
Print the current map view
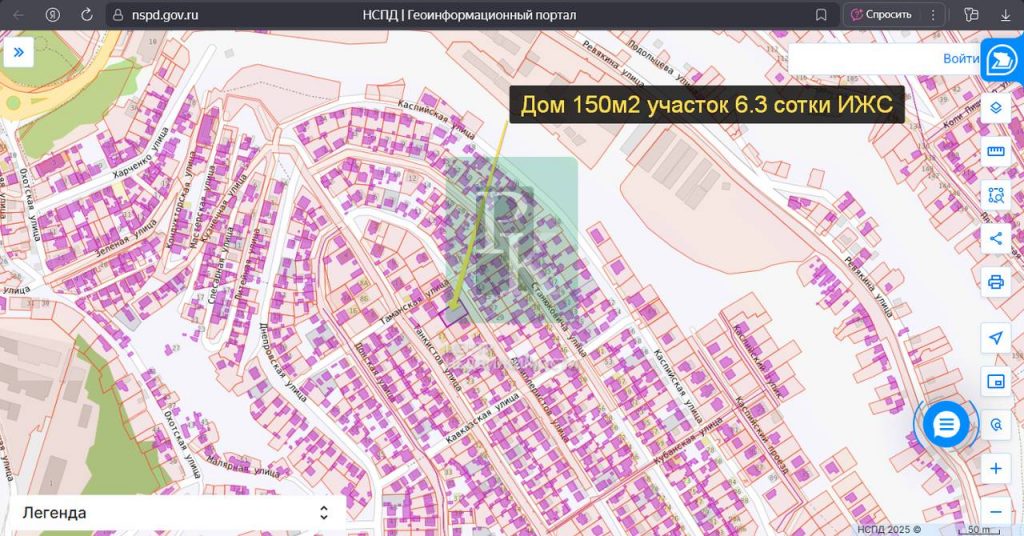tap(995, 282)
